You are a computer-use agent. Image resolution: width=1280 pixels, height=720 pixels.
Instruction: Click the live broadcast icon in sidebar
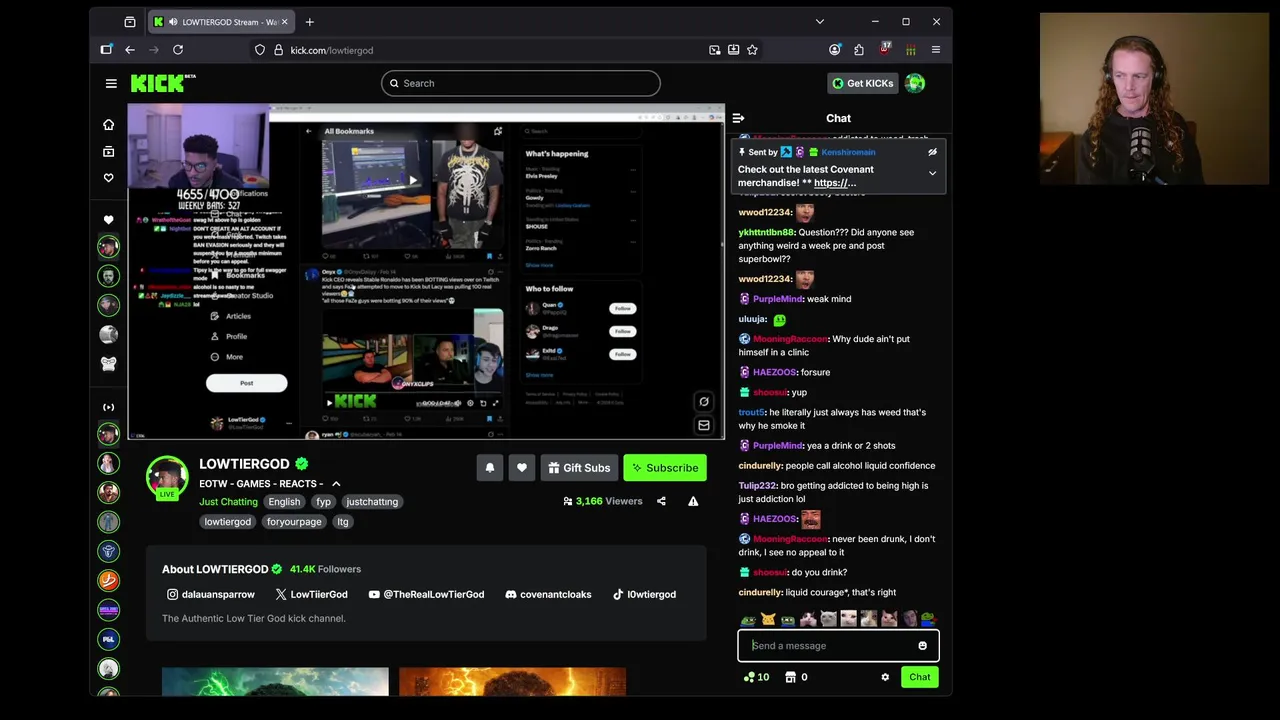(108, 407)
